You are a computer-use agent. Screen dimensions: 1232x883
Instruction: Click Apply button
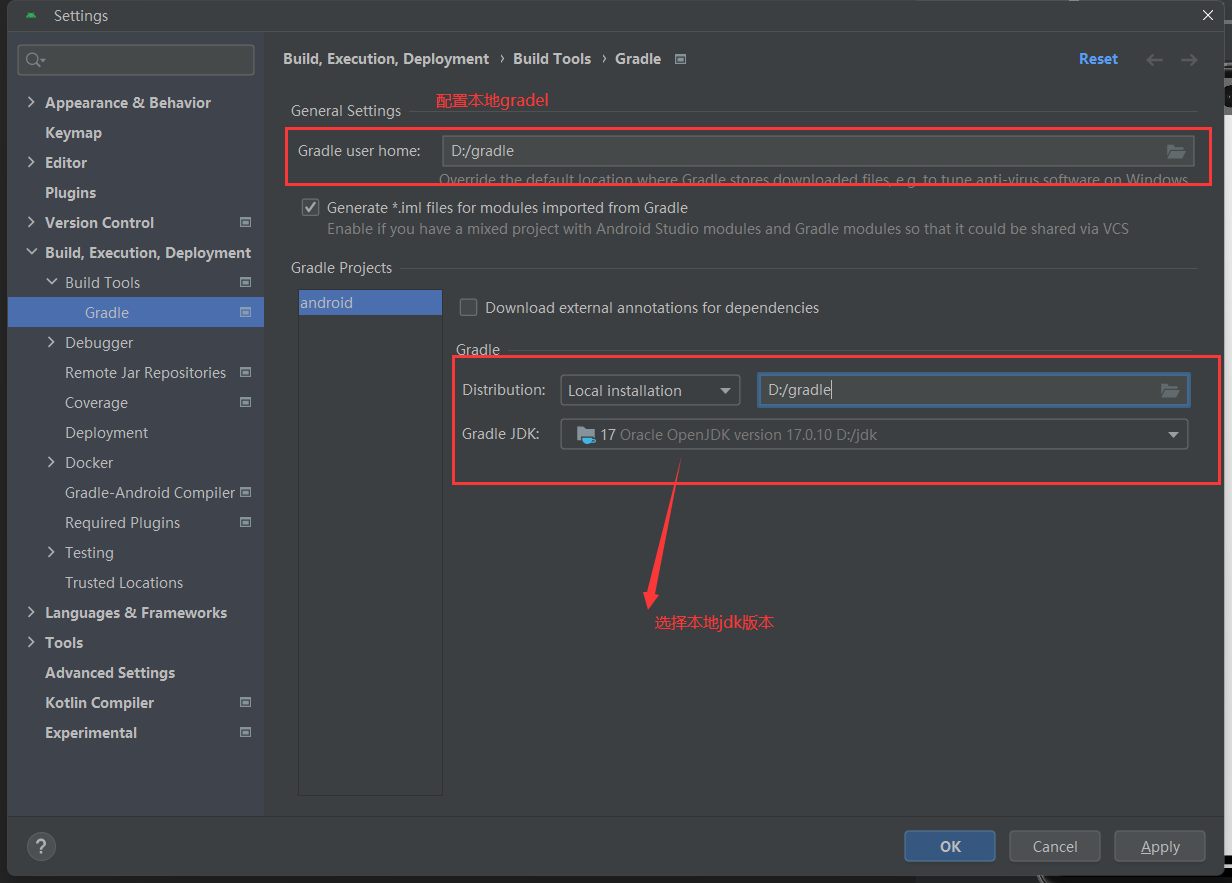pos(1160,846)
